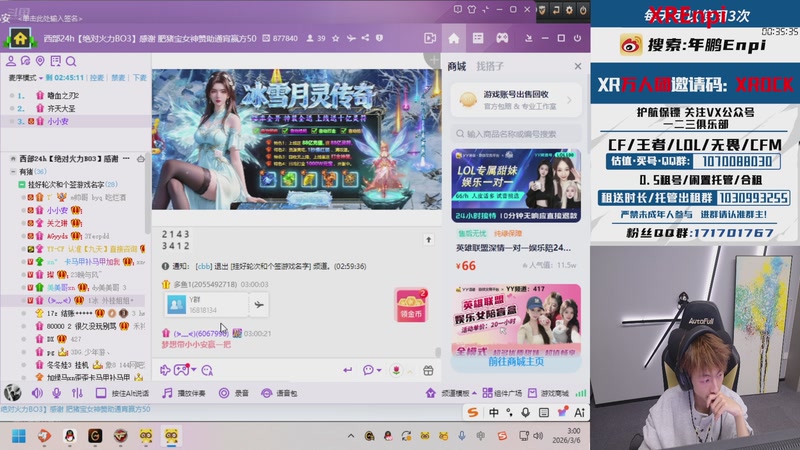Viewport: 800px width, 450px height.
Task: Expand the arrow beside the flower icon
Action: pyautogui.click(x=410, y=371)
